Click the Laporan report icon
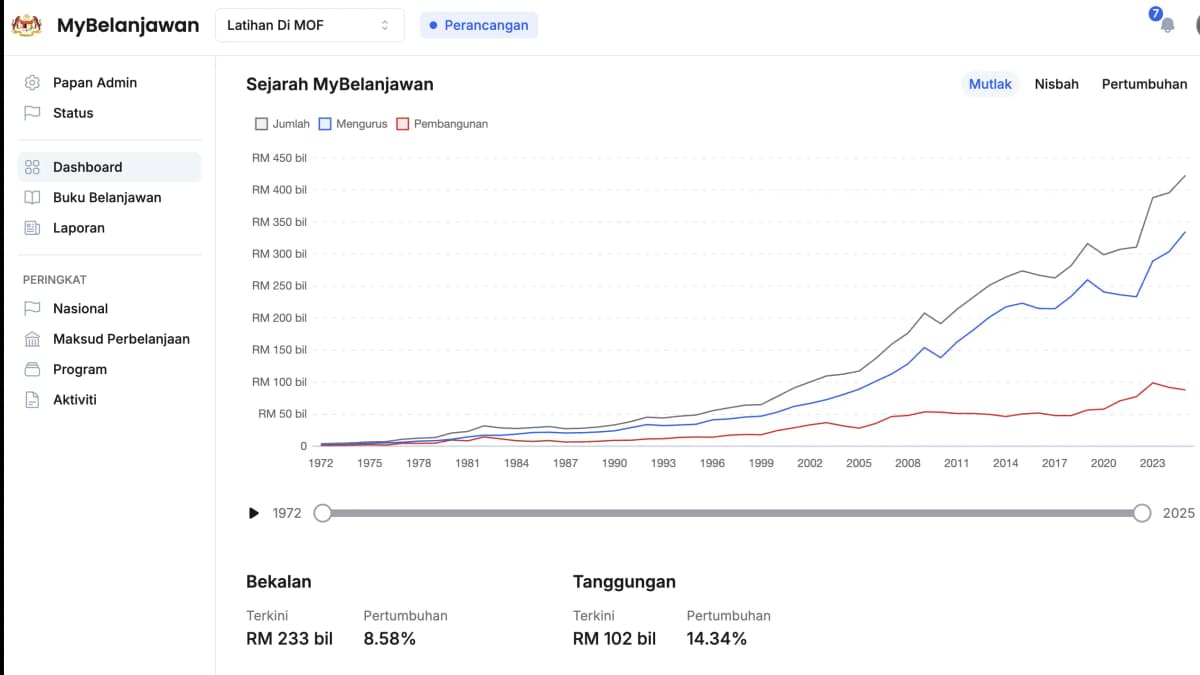The image size is (1200, 675). point(32,228)
